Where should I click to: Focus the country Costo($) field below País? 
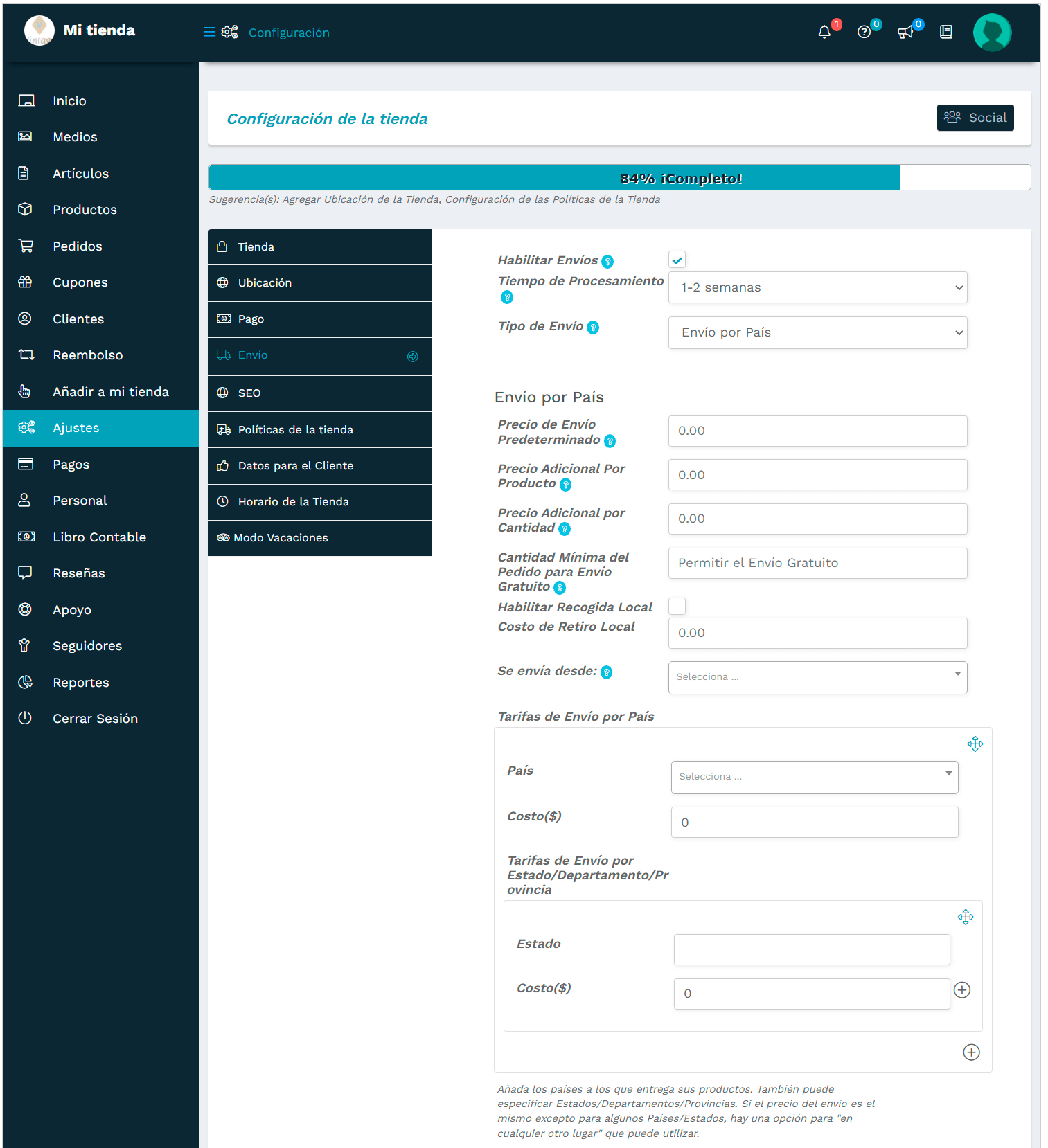tap(815, 822)
